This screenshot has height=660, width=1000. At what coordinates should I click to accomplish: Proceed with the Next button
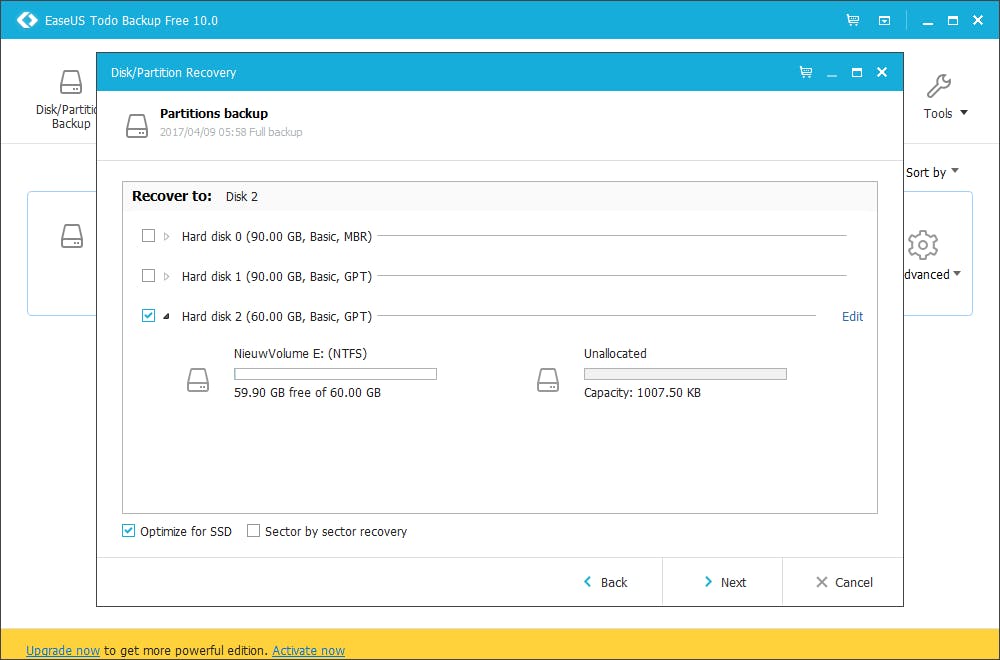724,582
